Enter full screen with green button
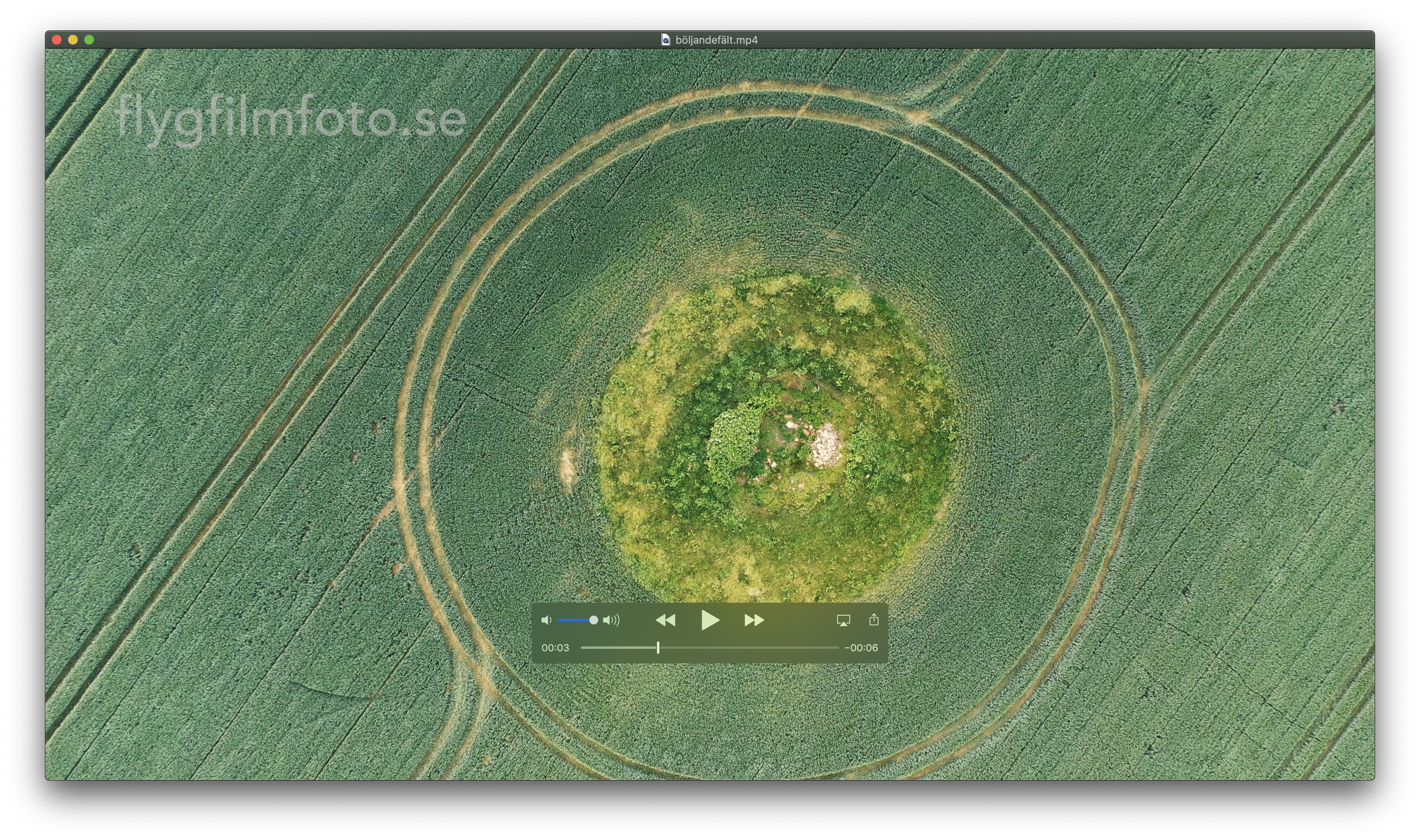Screen dimensions: 1420x840 [89, 40]
